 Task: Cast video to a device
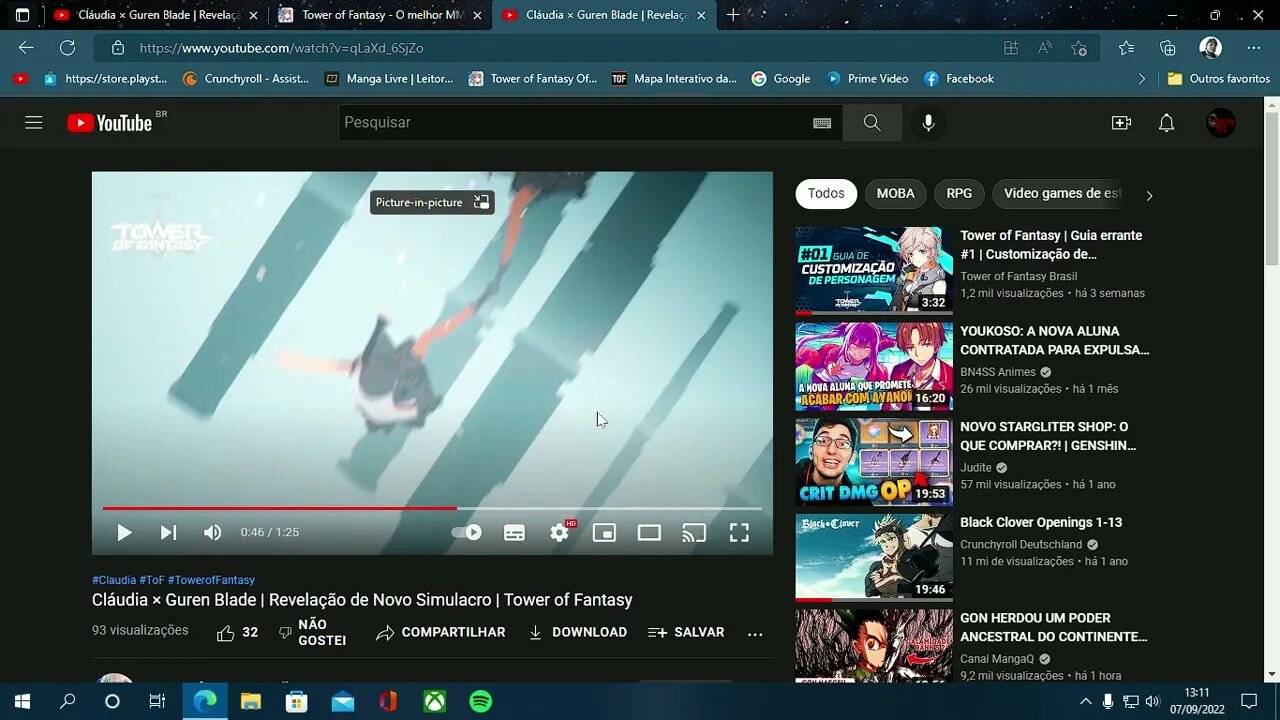[x=694, y=533]
